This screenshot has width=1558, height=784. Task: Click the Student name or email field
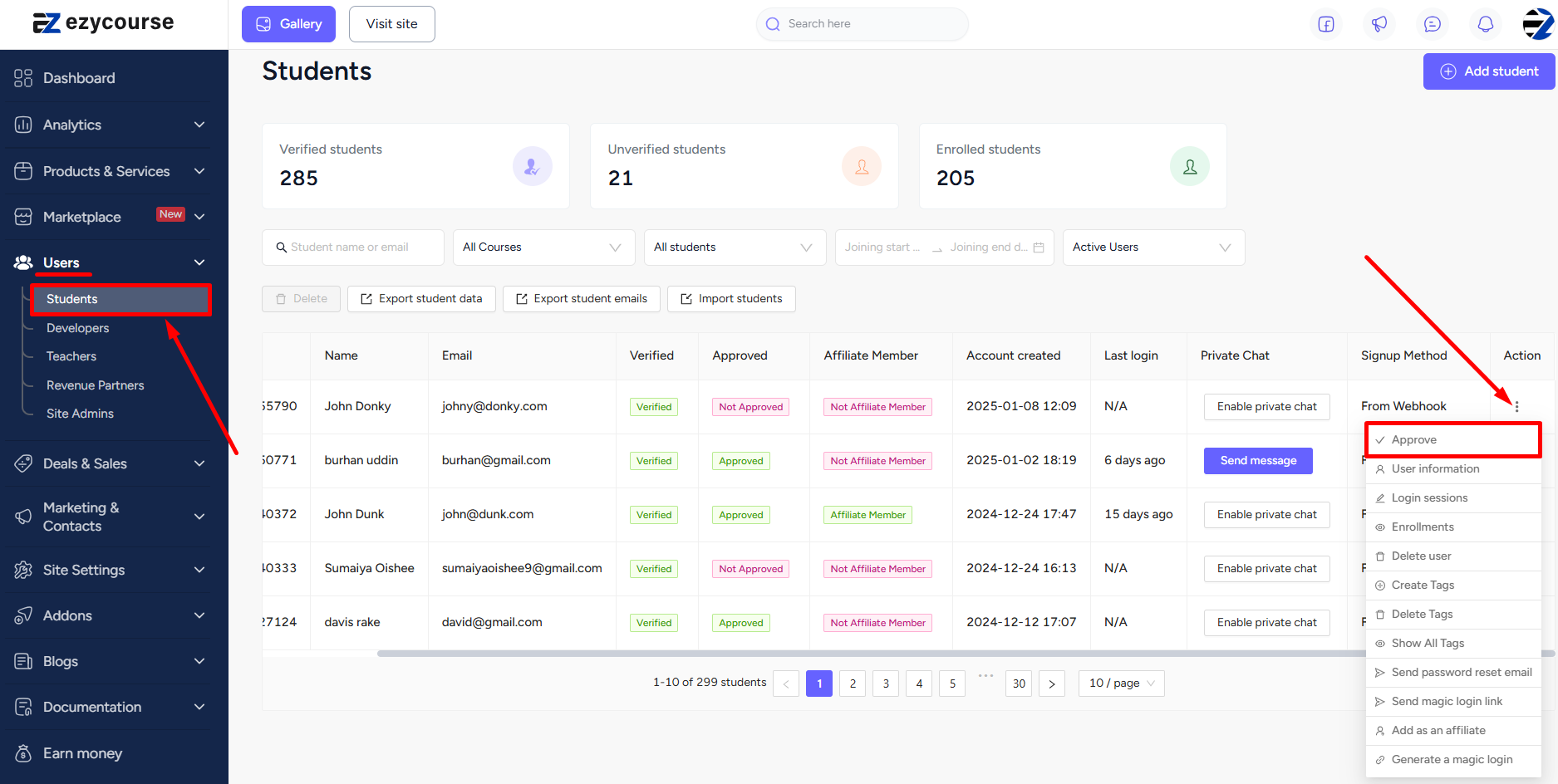tap(353, 247)
